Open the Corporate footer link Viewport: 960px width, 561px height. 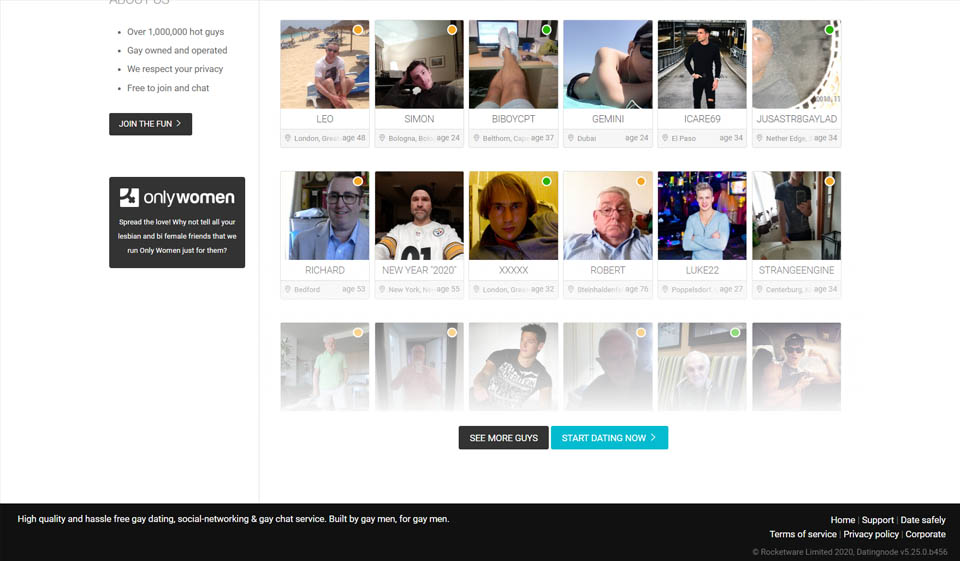coord(925,534)
